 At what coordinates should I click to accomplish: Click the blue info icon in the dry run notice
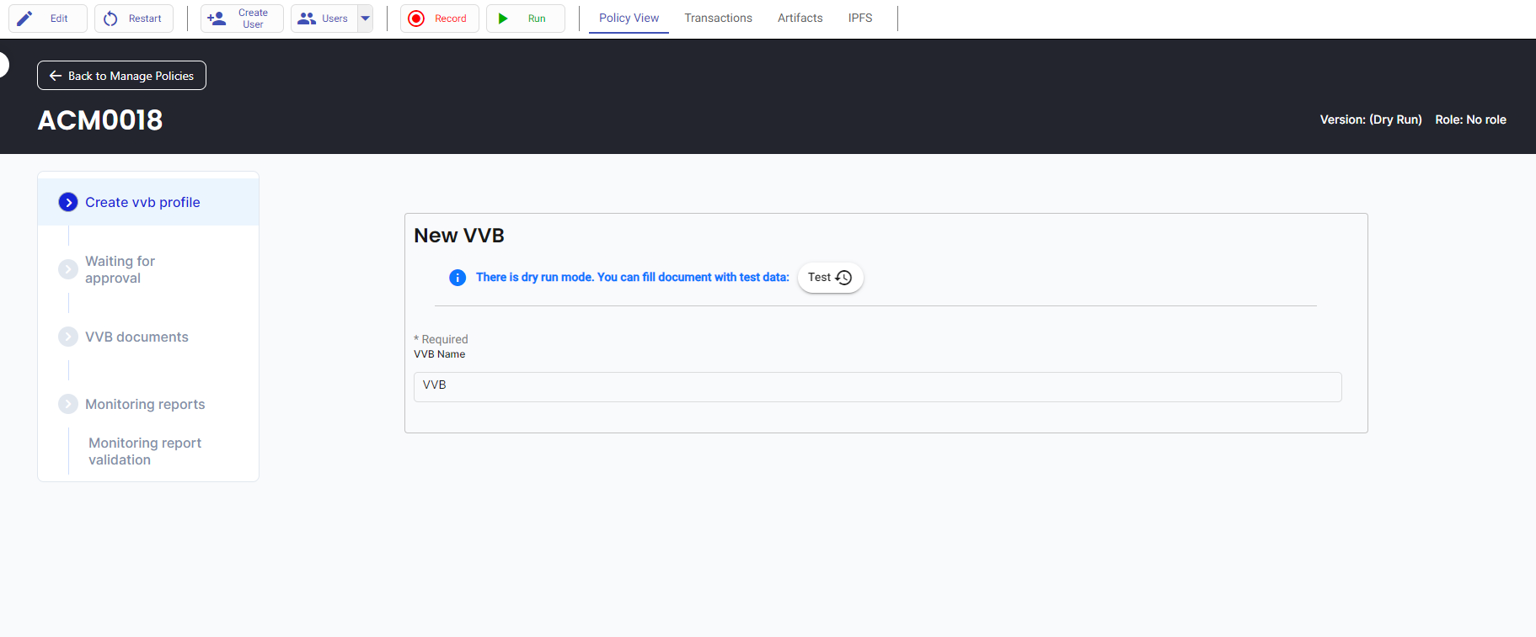point(457,277)
